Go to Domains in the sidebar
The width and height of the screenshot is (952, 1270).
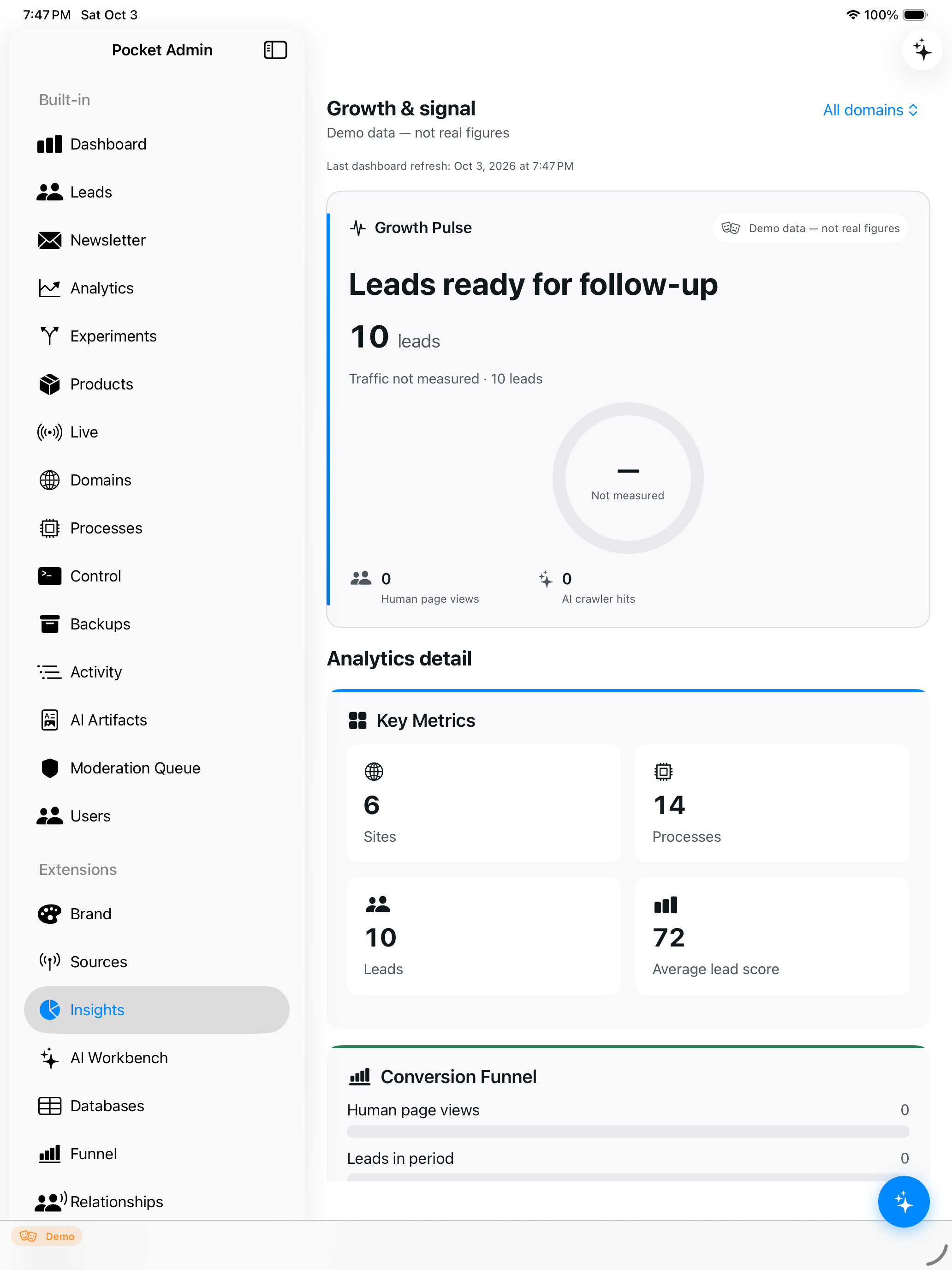click(x=156, y=480)
